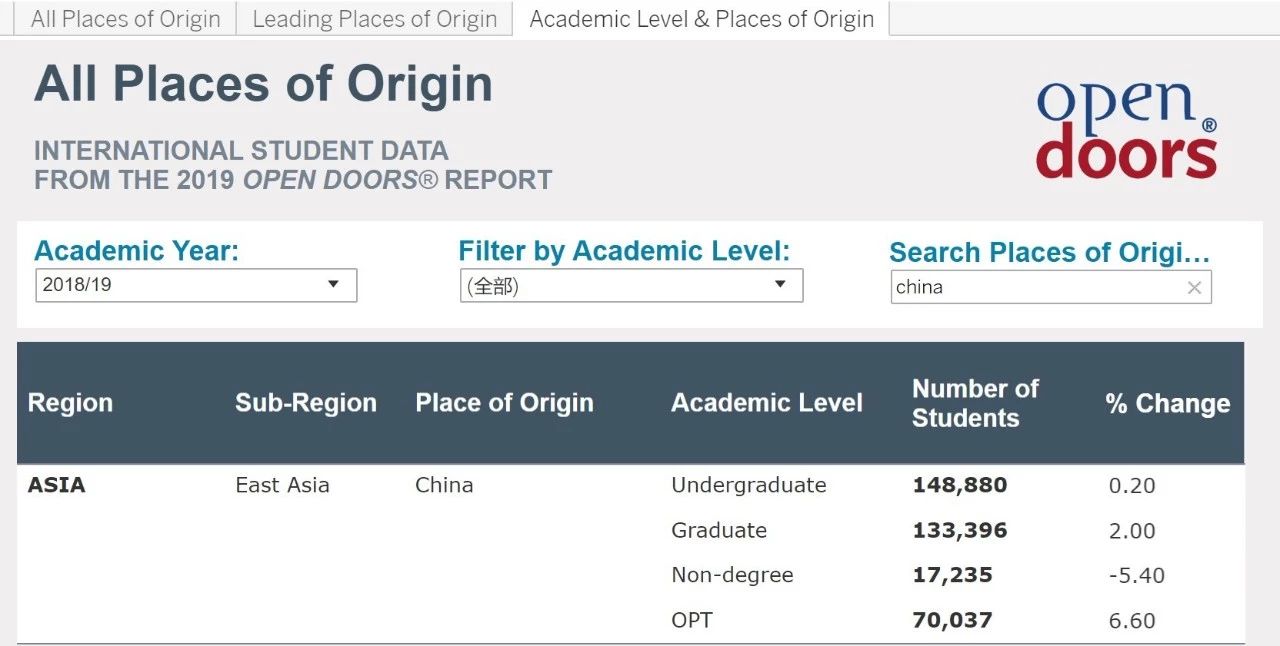Select the Non-degree academic level label
Viewport: 1280px width, 646px height.
(x=732, y=575)
